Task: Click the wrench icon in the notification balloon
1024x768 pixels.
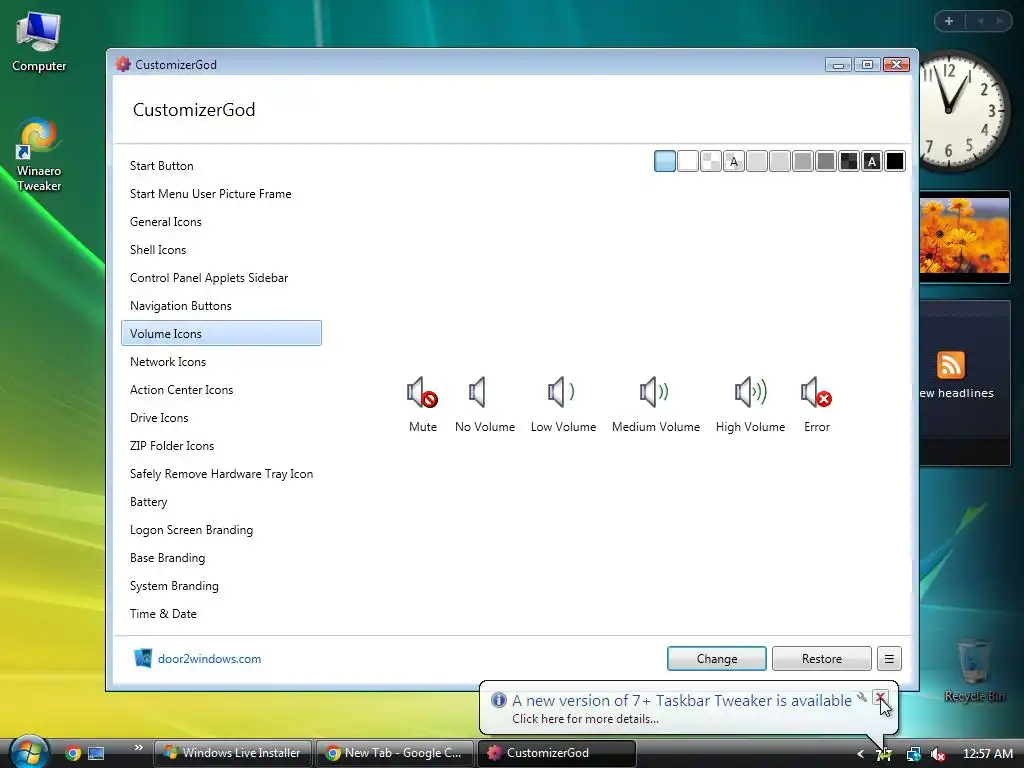Action: (x=862, y=697)
